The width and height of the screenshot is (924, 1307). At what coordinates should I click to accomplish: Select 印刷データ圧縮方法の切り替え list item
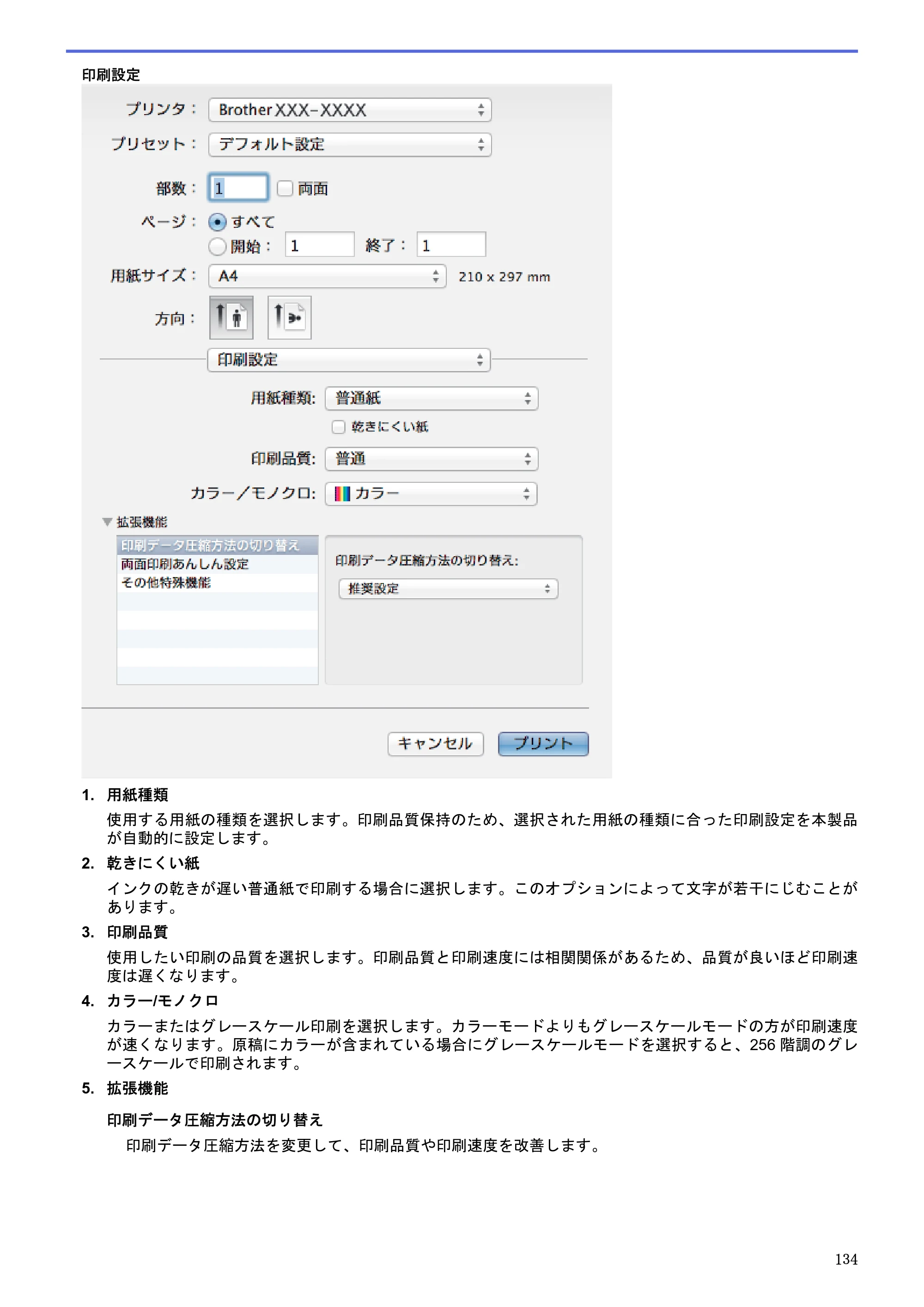click(x=217, y=545)
